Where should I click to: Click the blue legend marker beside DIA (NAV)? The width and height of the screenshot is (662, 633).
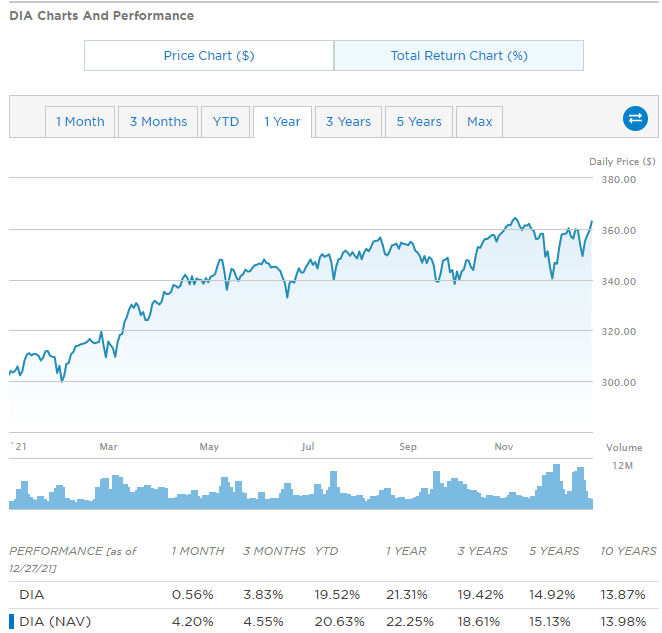pyautogui.click(x=11, y=622)
